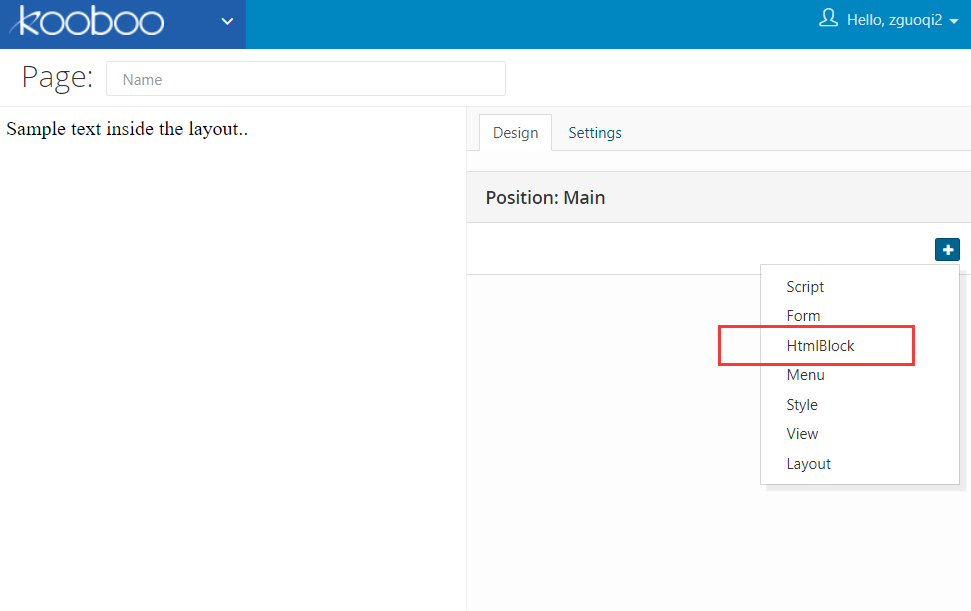Choose HtmlBlock from the add menu
Screen dimensions: 971x611
pyautogui.click(x=860, y=345)
